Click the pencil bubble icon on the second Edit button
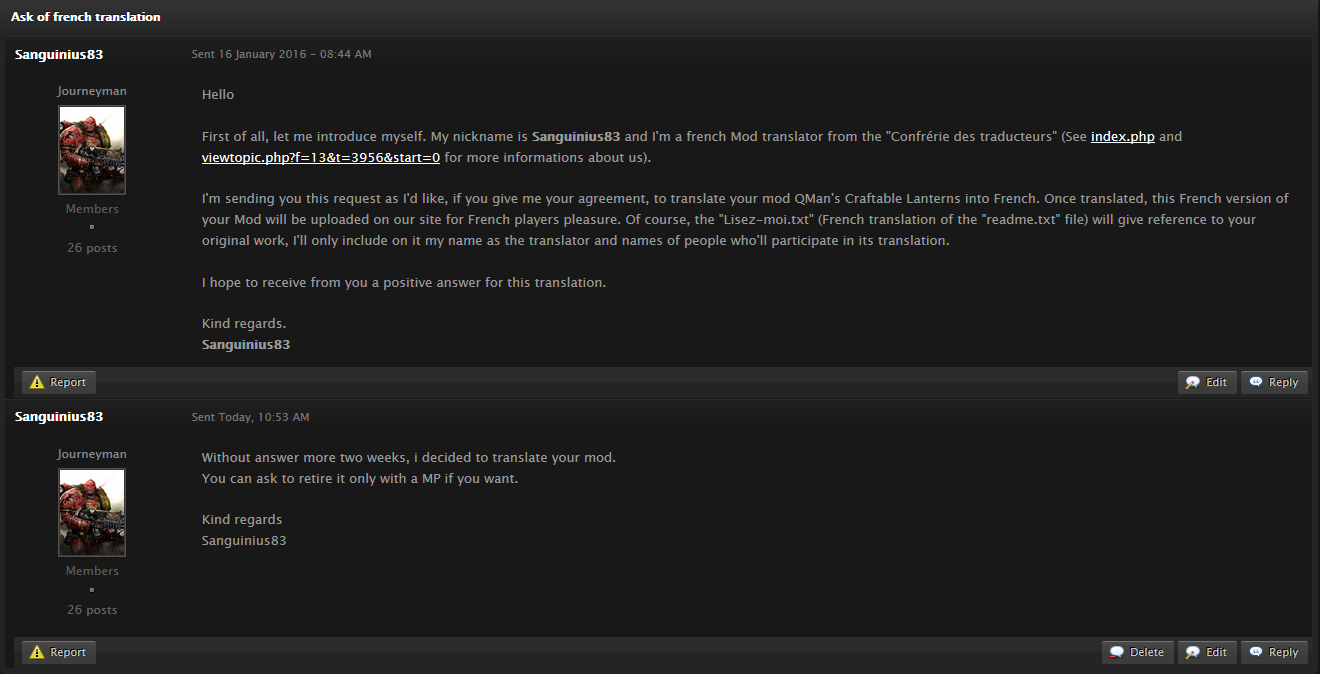 pyautogui.click(x=1193, y=652)
